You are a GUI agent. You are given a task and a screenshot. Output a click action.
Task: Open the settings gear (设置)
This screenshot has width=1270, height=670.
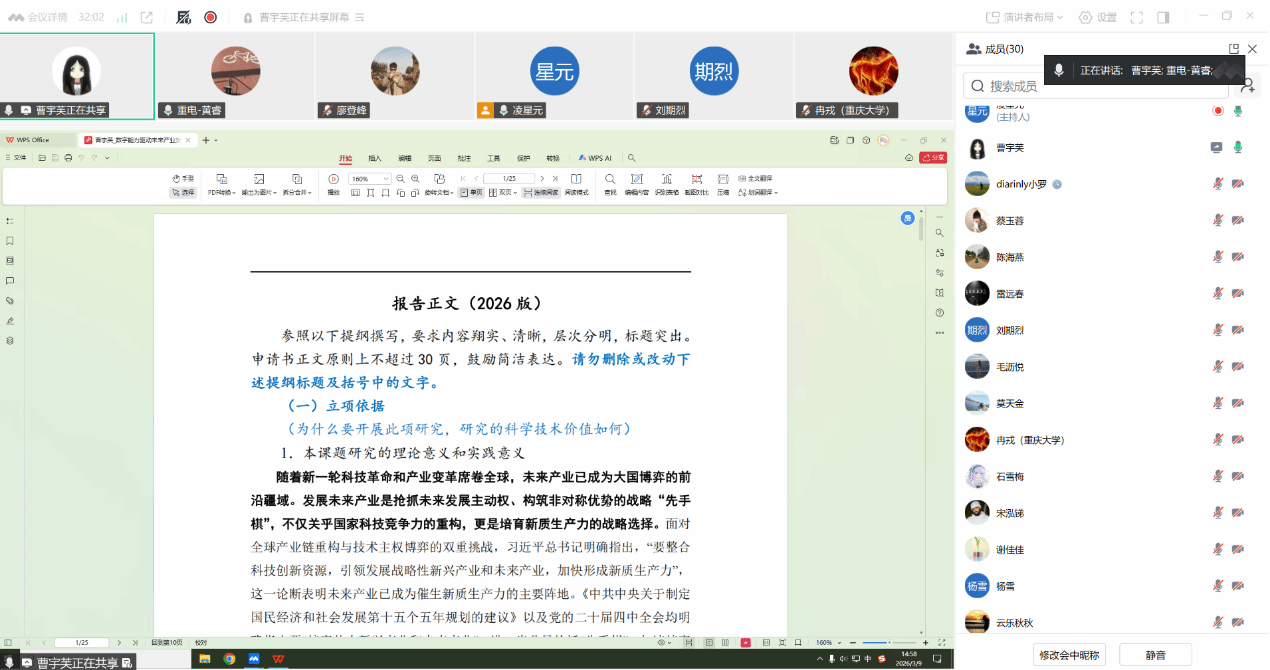(1097, 17)
